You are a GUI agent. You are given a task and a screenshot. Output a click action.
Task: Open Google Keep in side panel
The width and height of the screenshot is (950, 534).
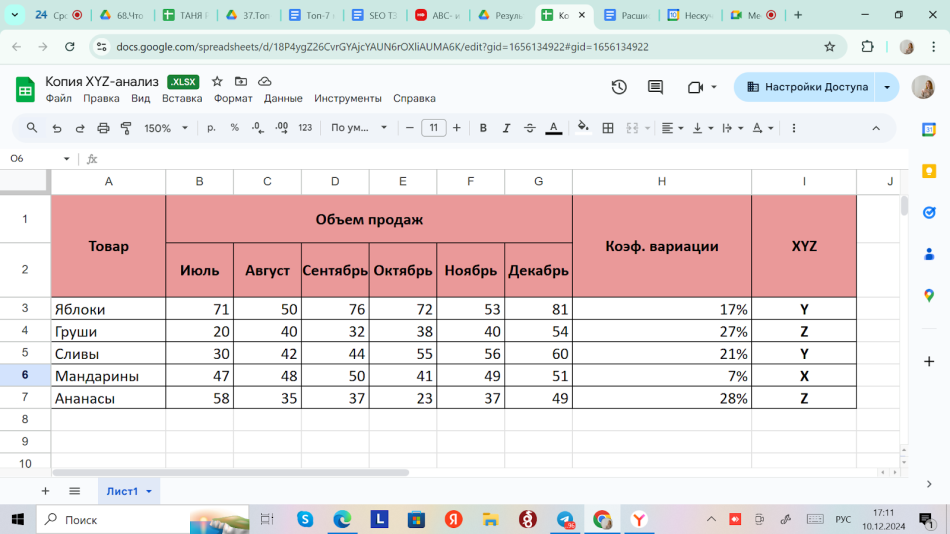tap(929, 170)
